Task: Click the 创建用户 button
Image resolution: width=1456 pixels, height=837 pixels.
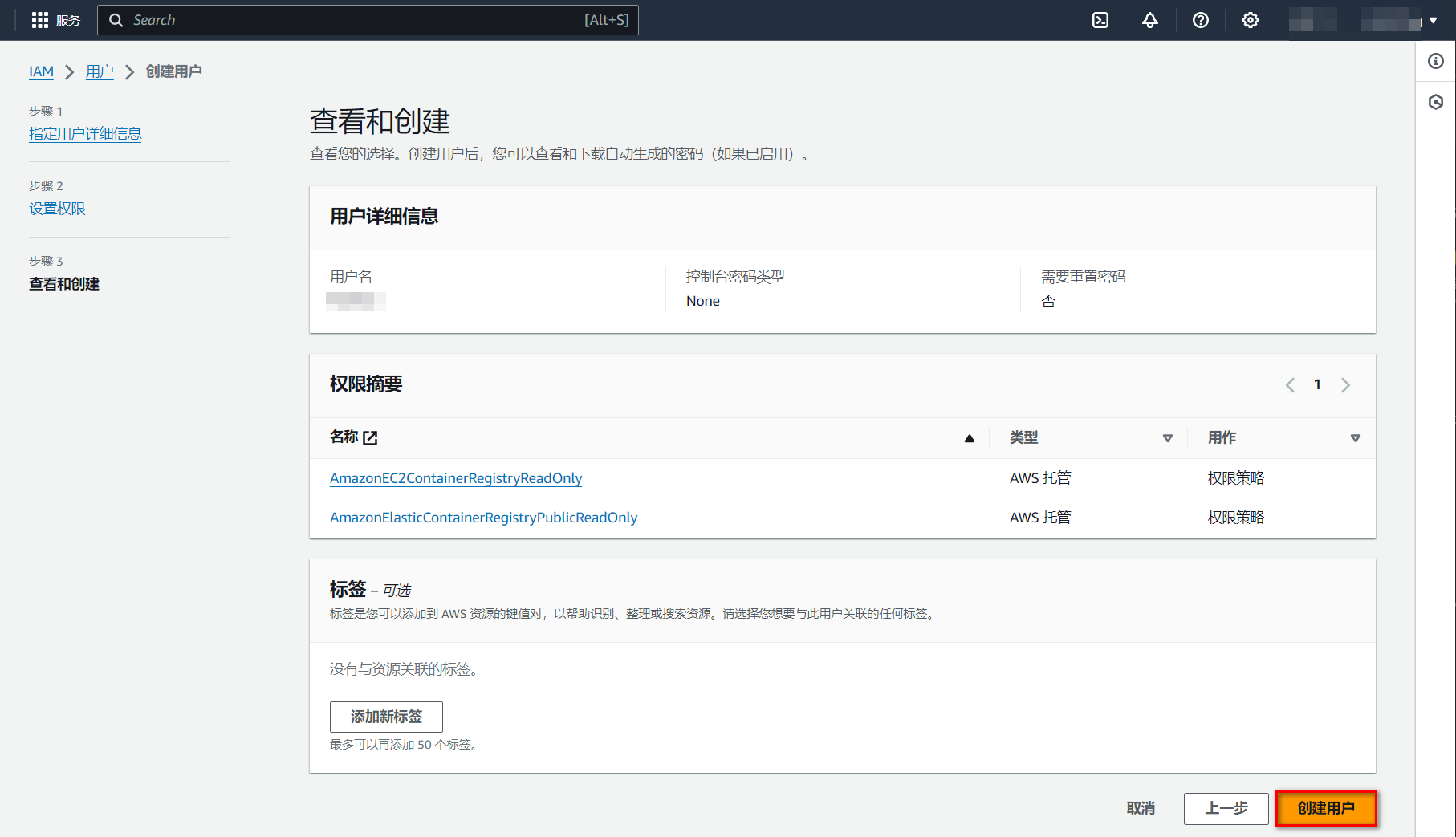Action: point(1325,808)
